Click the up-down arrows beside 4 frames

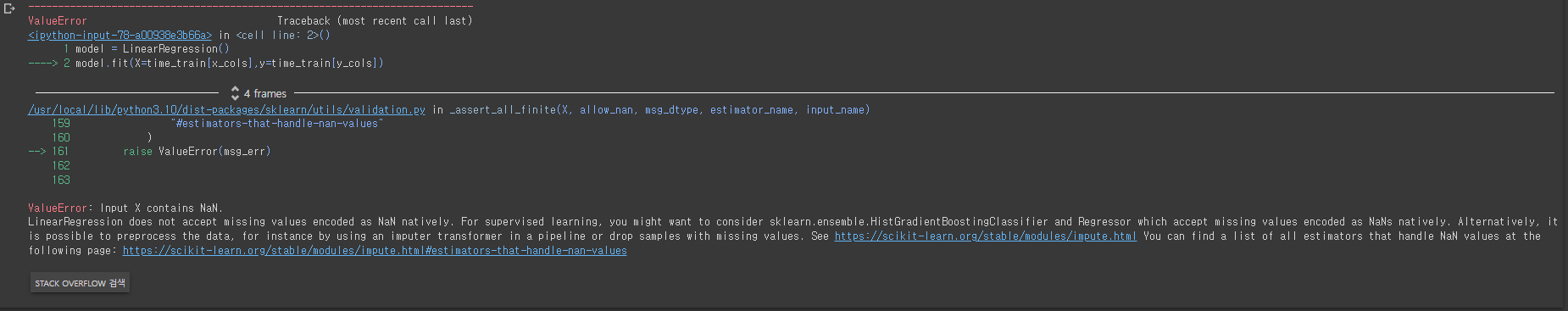(235, 93)
